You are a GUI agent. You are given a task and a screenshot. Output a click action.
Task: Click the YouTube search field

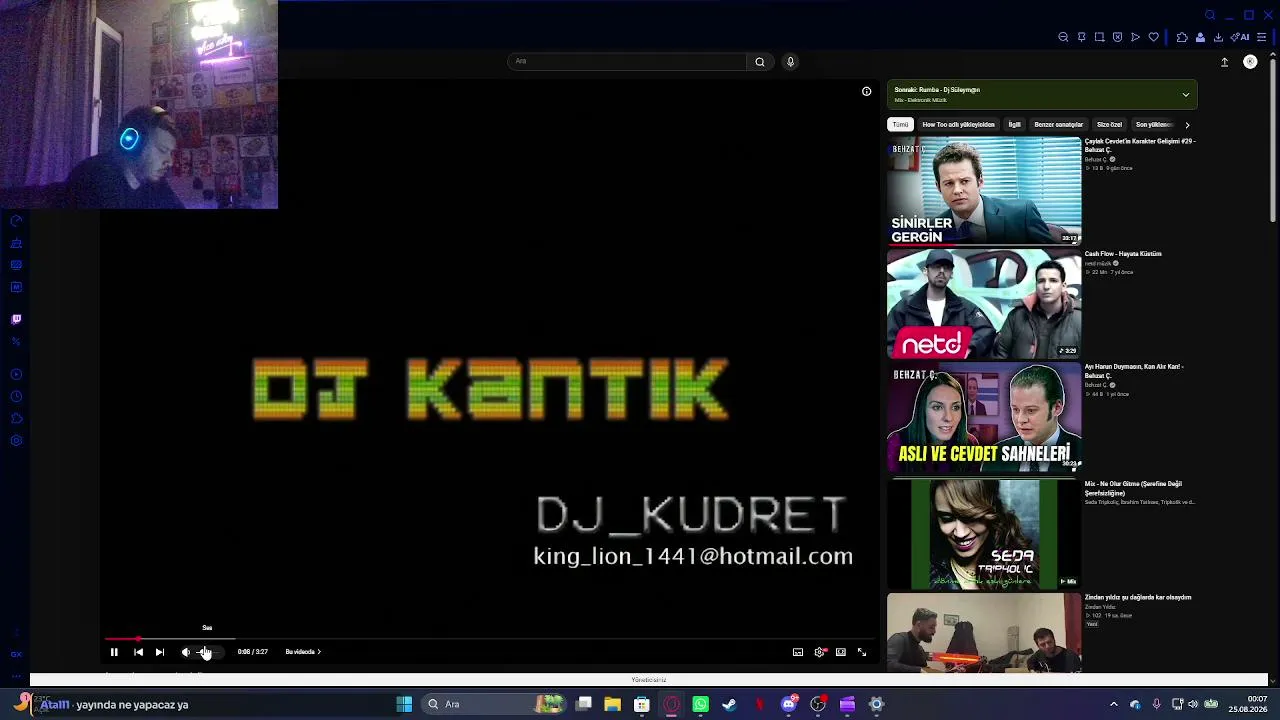click(x=627, y=62)
